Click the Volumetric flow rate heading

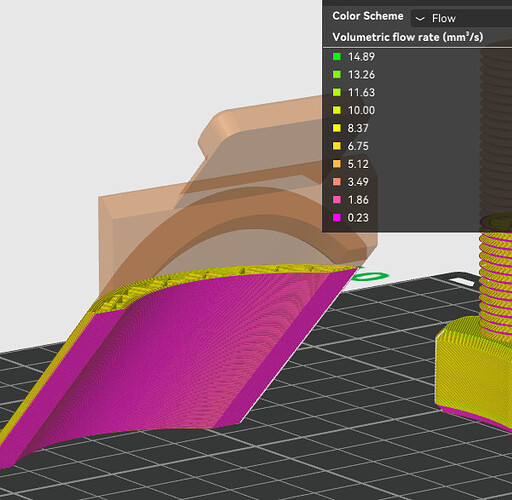click(407, 37)
